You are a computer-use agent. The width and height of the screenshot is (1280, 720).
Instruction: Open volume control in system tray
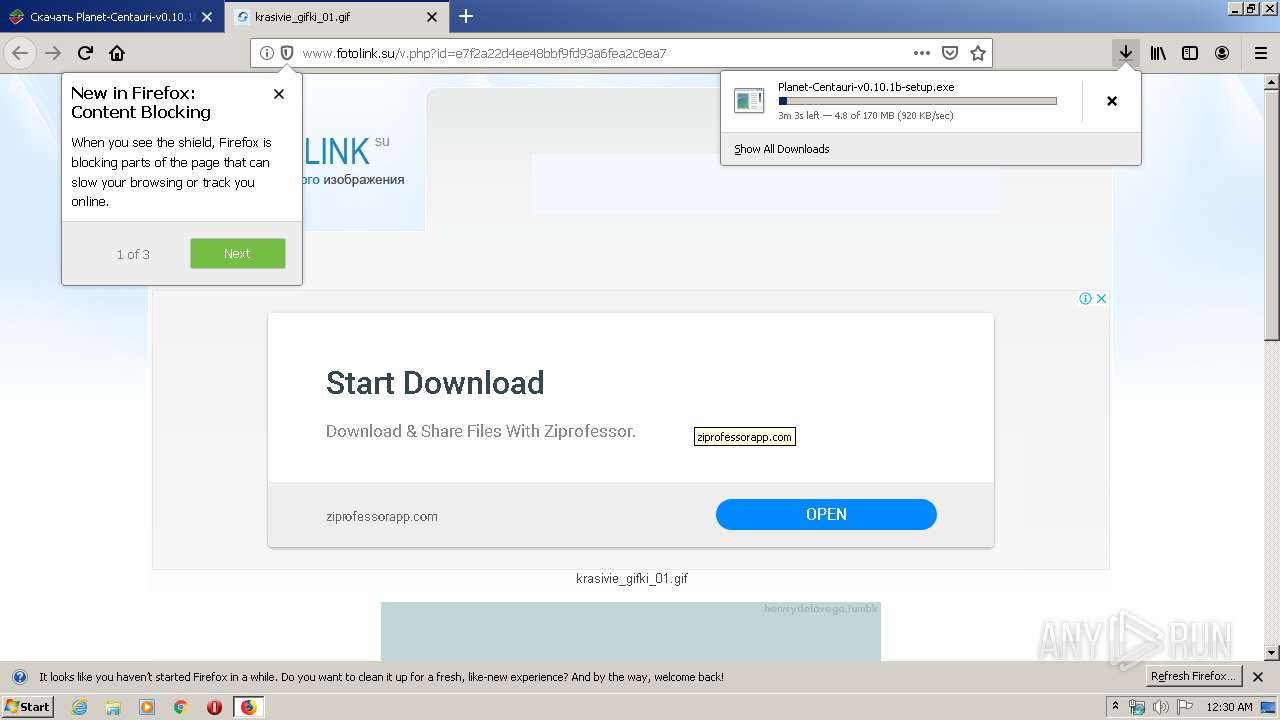1161,707
